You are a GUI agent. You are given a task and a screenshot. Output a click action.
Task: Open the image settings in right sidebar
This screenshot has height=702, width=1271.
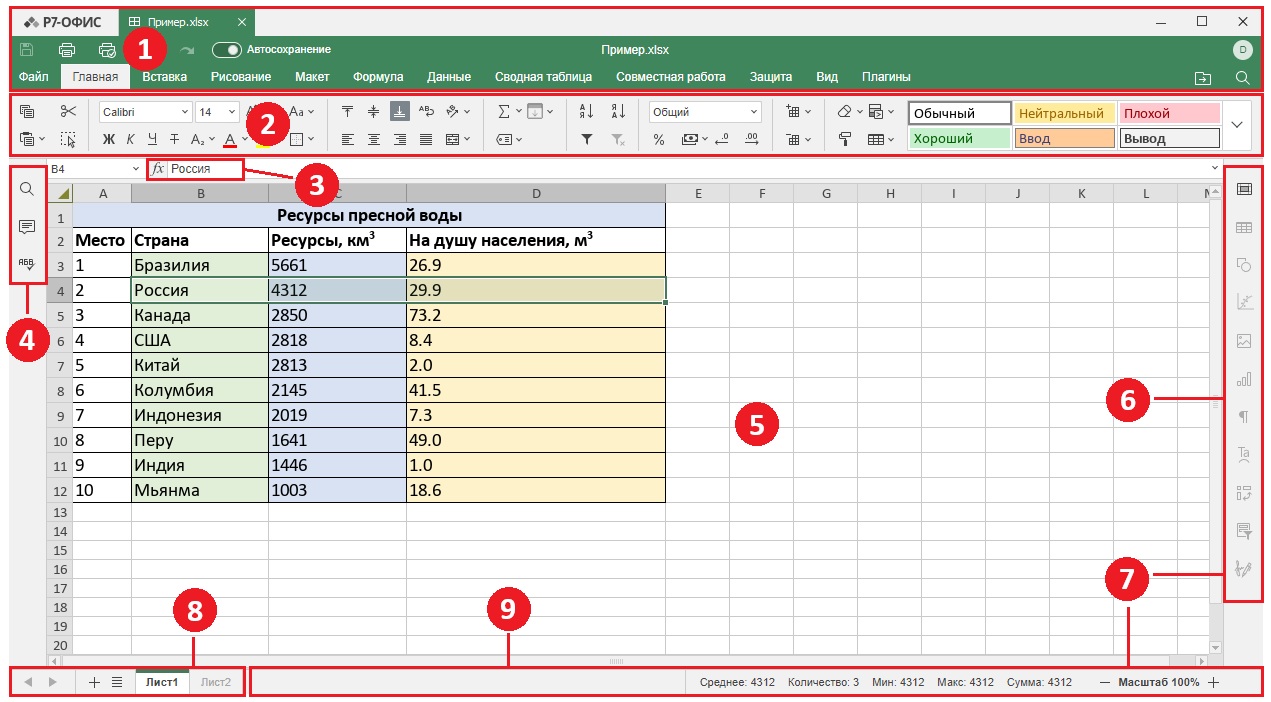[x=1244, y=341]
